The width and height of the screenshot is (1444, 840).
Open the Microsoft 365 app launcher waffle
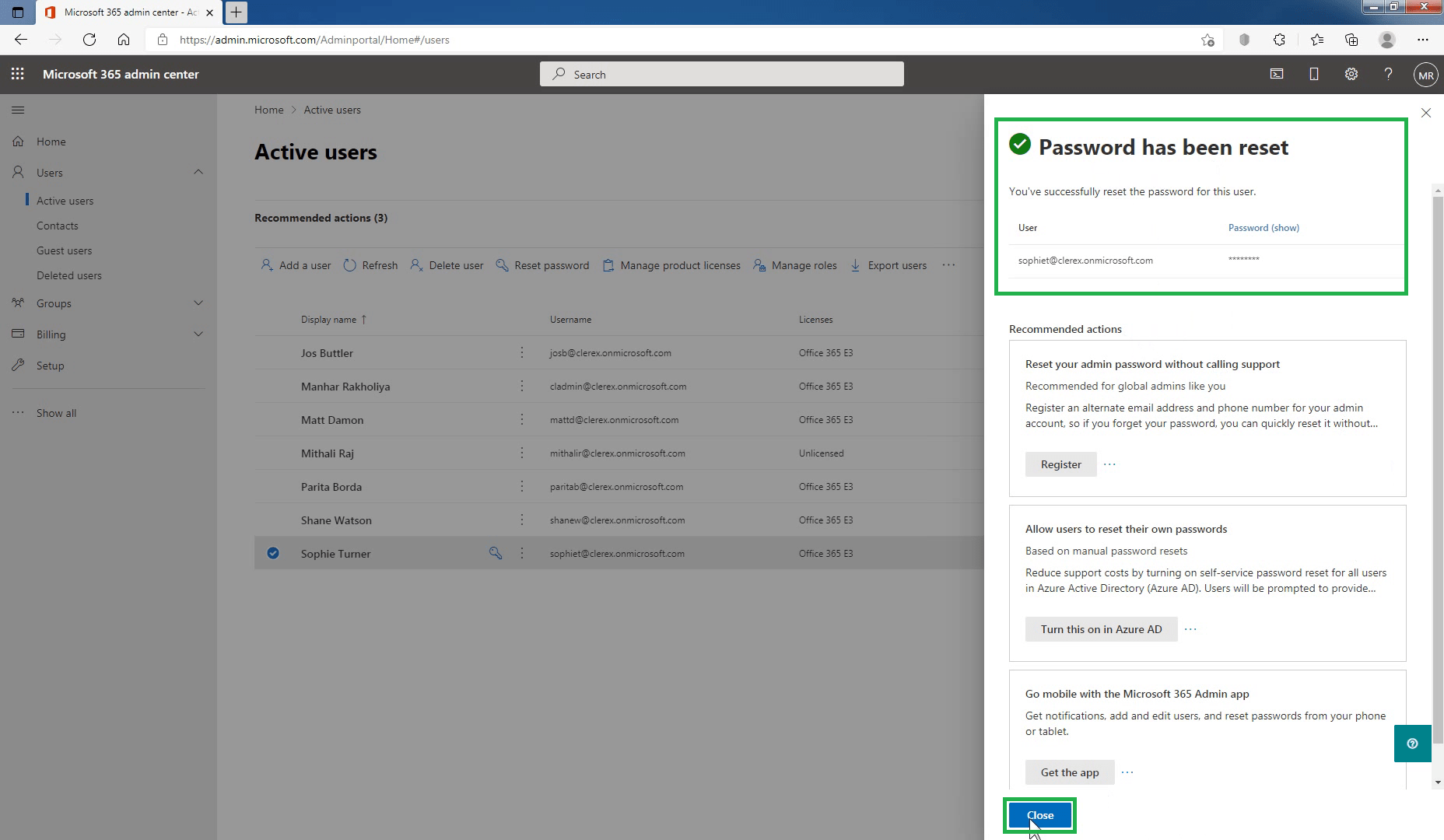tap(17, 74)
